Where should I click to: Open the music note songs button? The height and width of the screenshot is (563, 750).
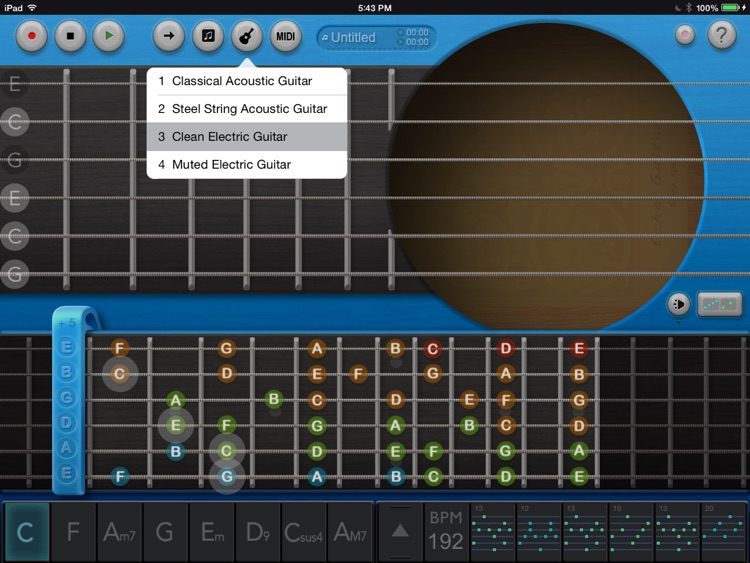[x=208, y=36]
